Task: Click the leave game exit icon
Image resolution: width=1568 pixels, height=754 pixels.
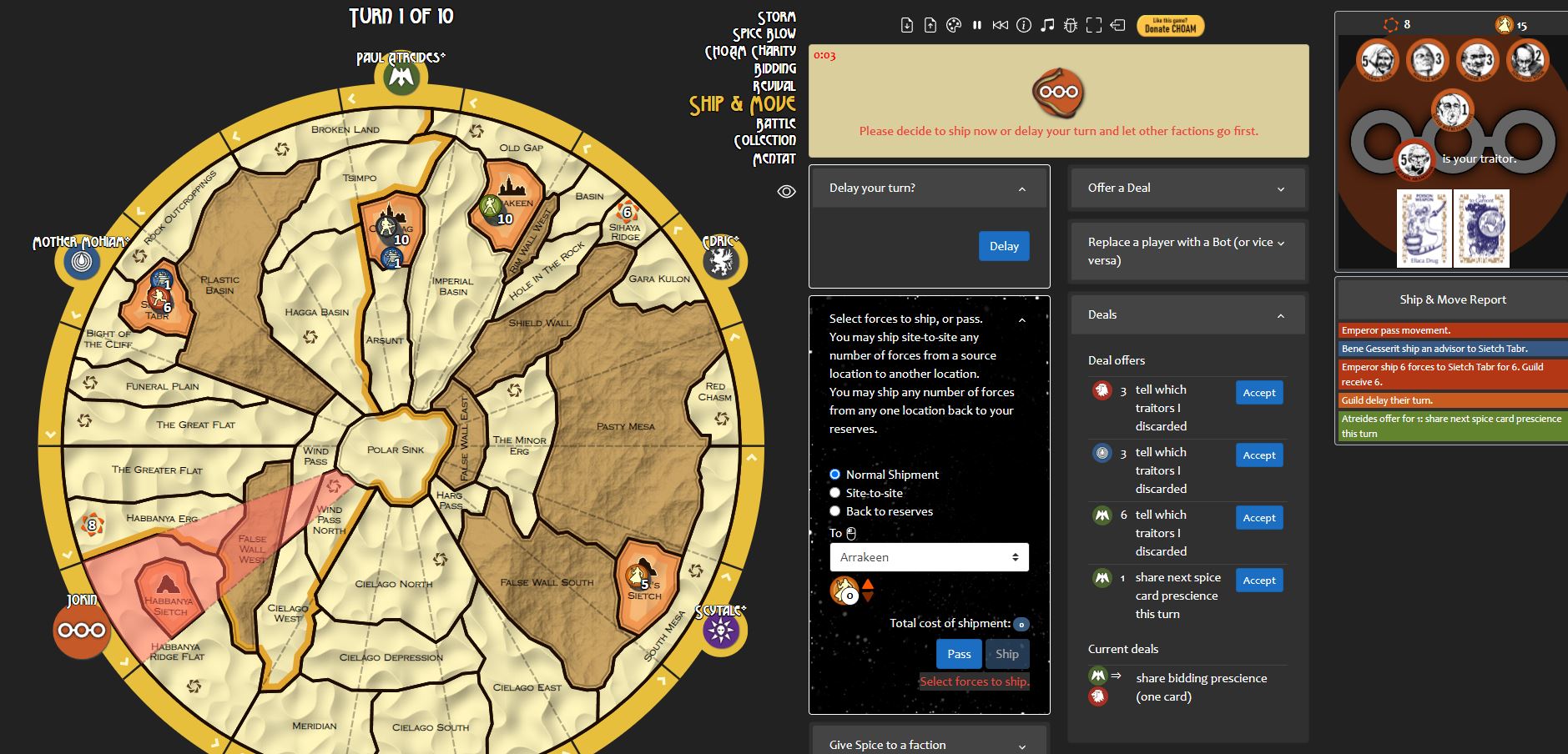Action: point(1117,25)
